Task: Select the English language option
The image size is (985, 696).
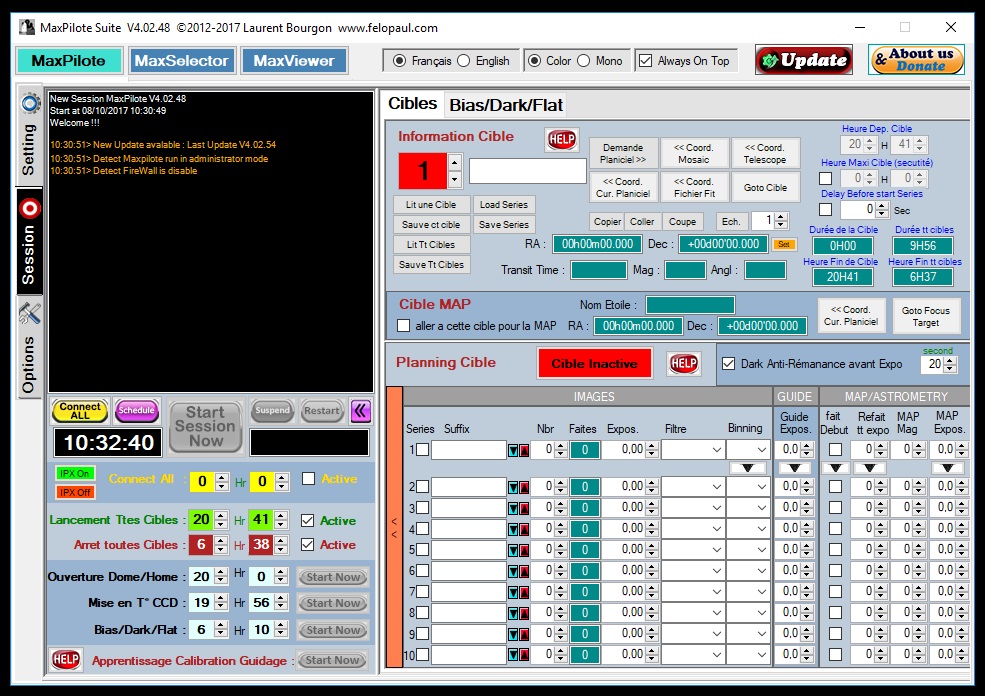Action: tap(464, 61)
